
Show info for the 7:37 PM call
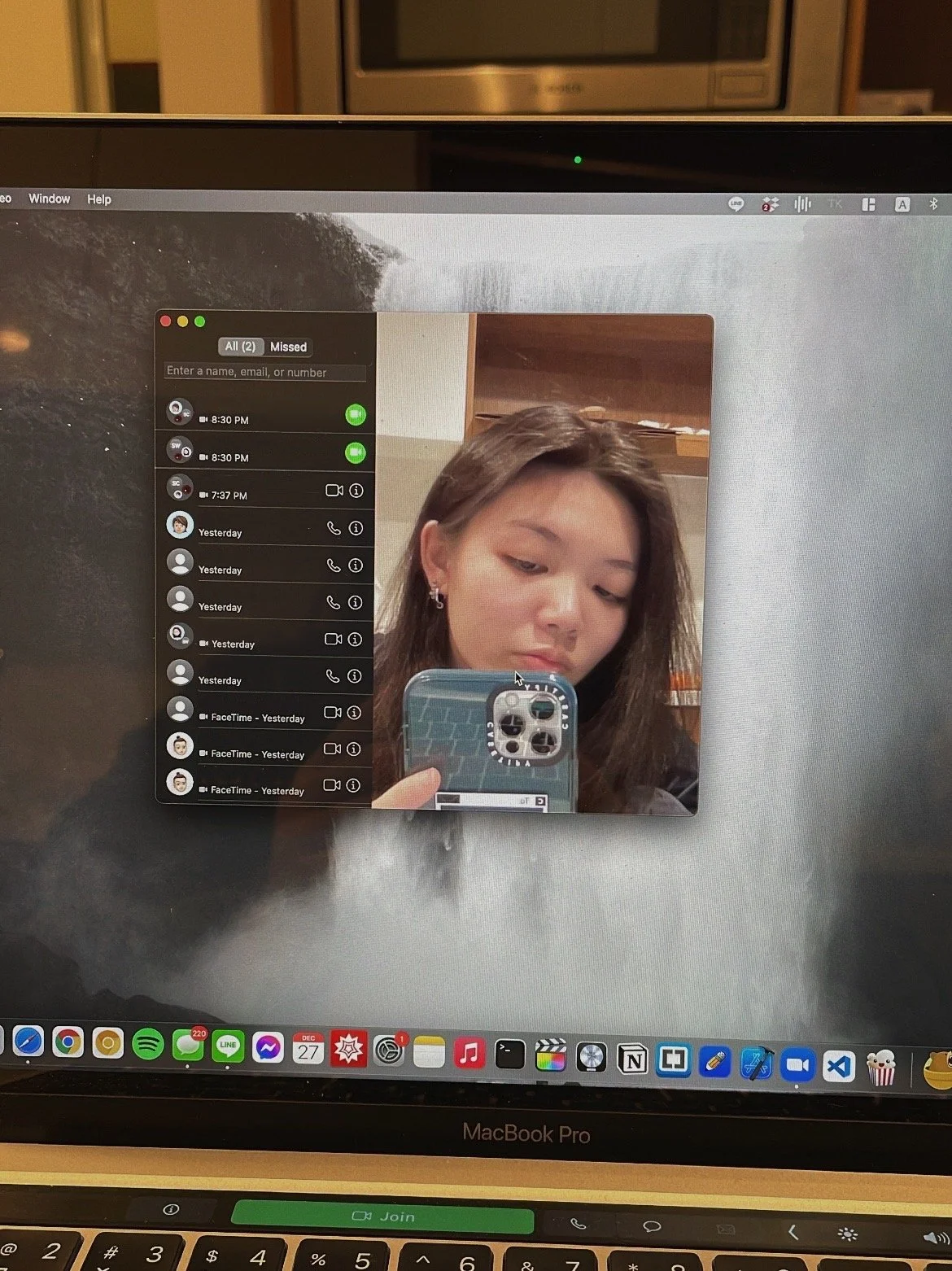(x=356, y=491)
